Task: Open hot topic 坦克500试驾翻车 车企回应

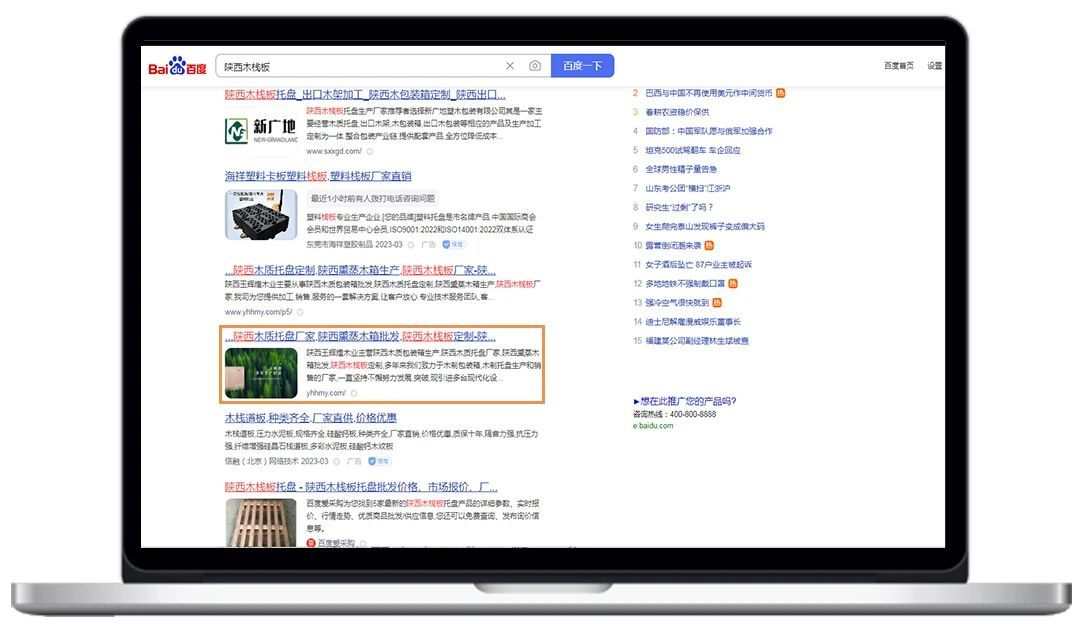Action: [692, 150]
